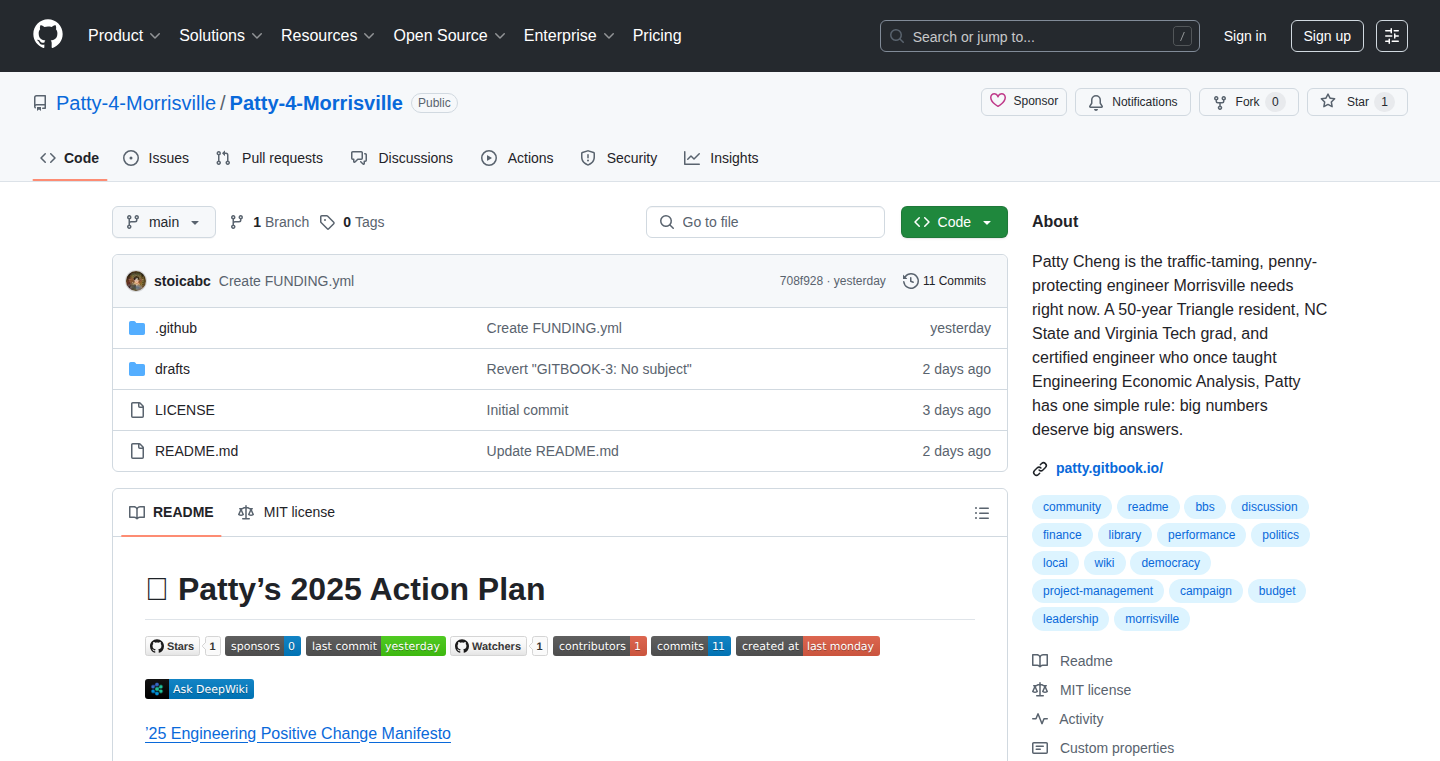
Task: Click the Sign in link
Action: coord(1245,36)
